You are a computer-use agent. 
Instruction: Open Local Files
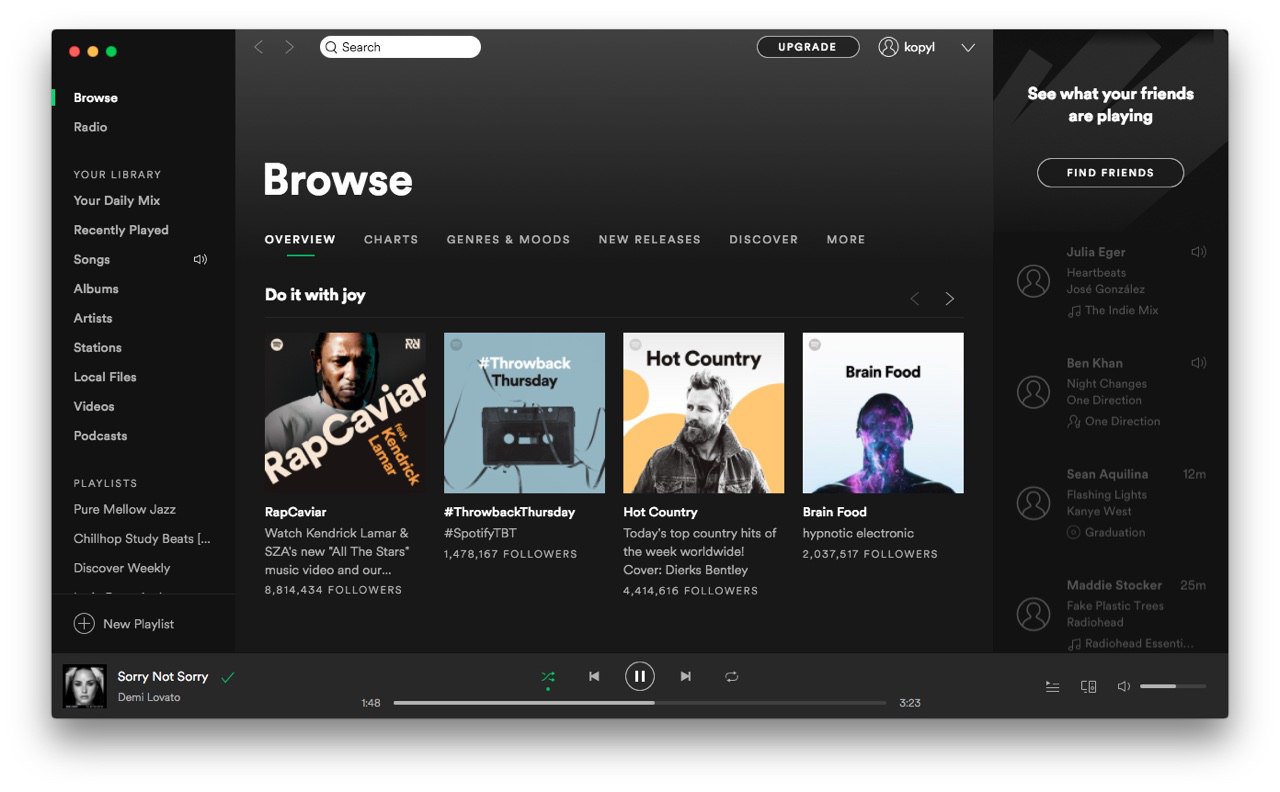(x=105, y=377)
